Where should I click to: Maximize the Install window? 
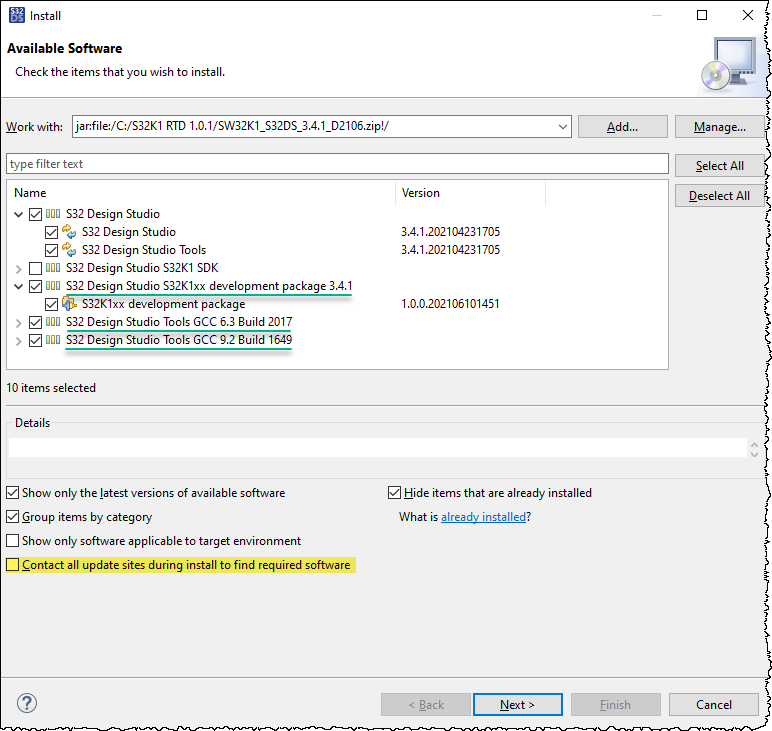point(702,15)
